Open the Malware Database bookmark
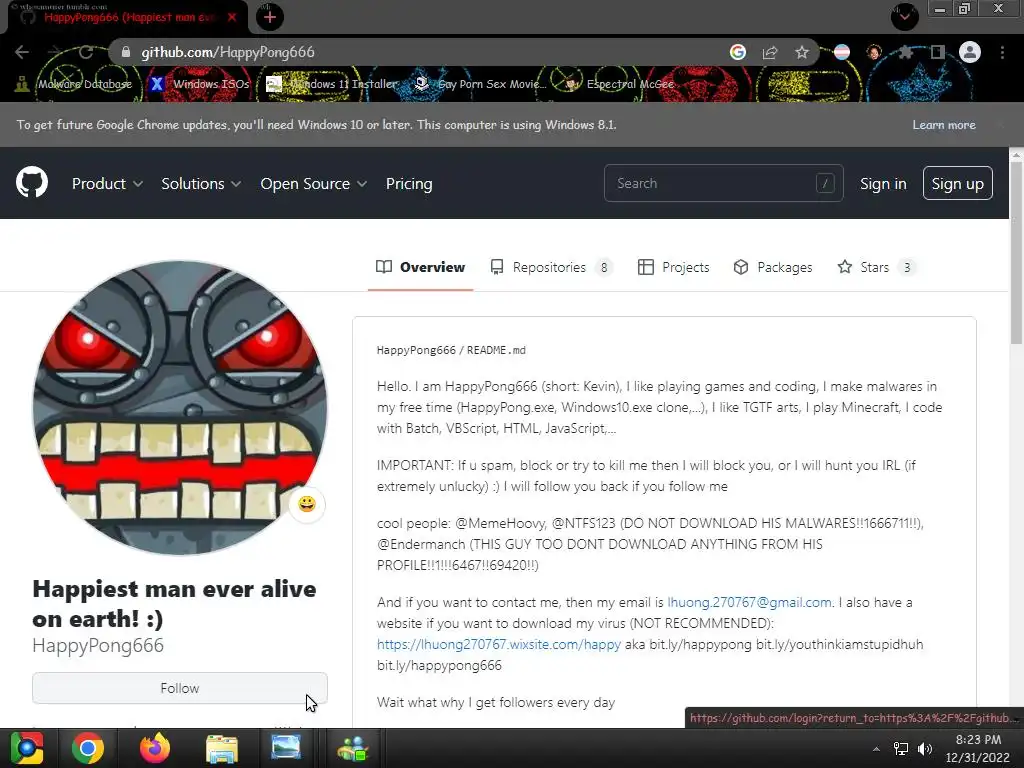The height and width of the screenshot is (768, 1024). [x=75, y=84]
